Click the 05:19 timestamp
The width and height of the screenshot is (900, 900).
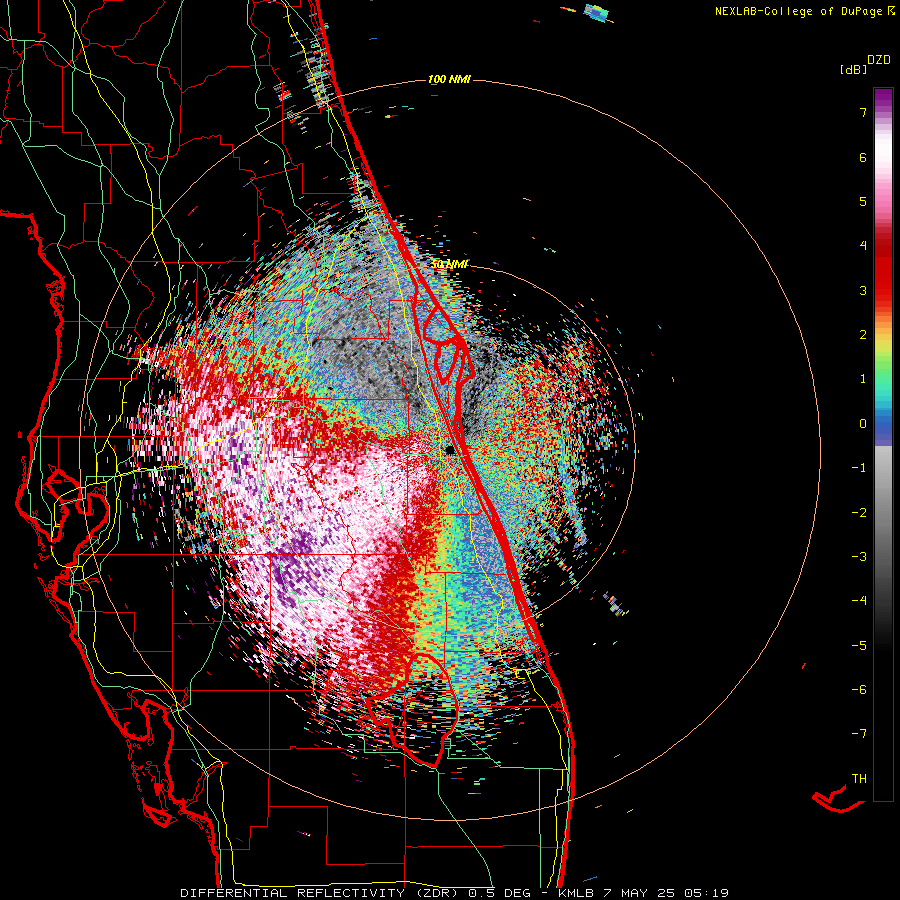(x=707, y=893)
